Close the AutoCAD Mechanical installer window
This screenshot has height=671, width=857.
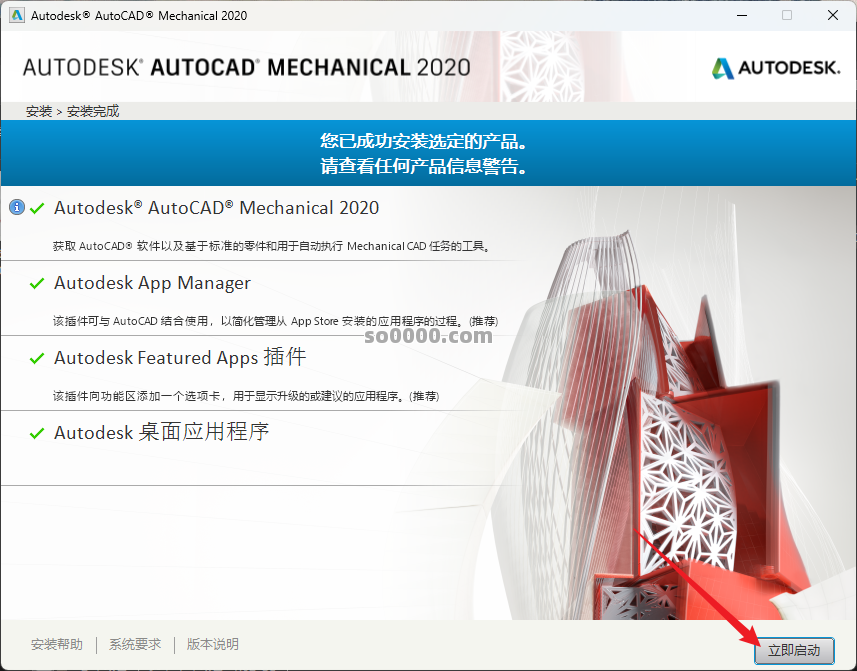pyautogui.click(x=831, y=16)
